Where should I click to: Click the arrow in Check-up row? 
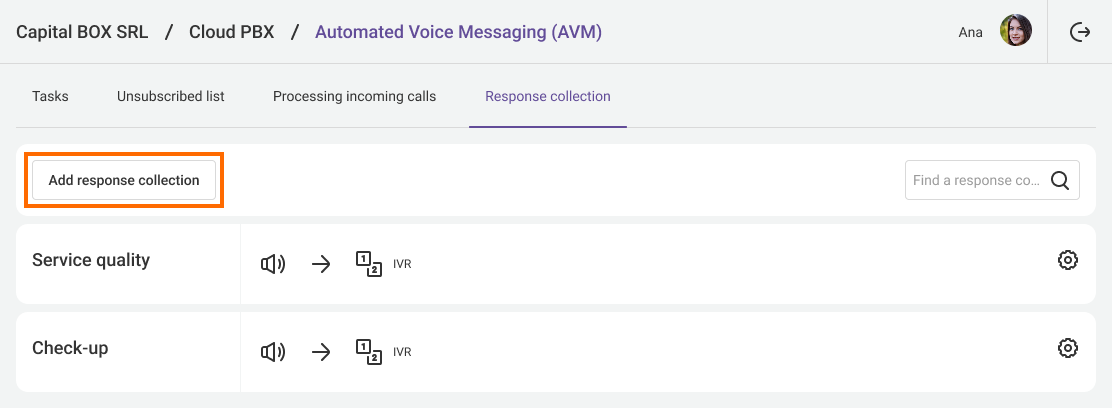321,352
